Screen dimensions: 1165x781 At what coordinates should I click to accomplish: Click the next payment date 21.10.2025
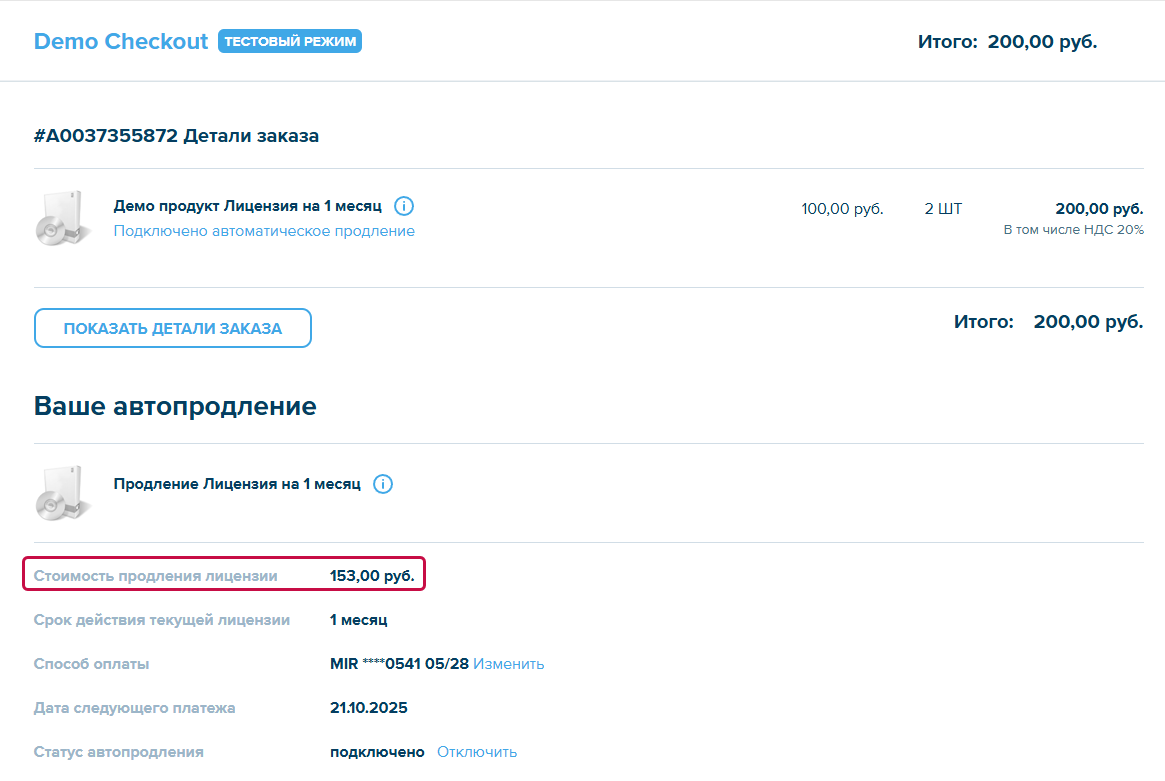[368, 708]
